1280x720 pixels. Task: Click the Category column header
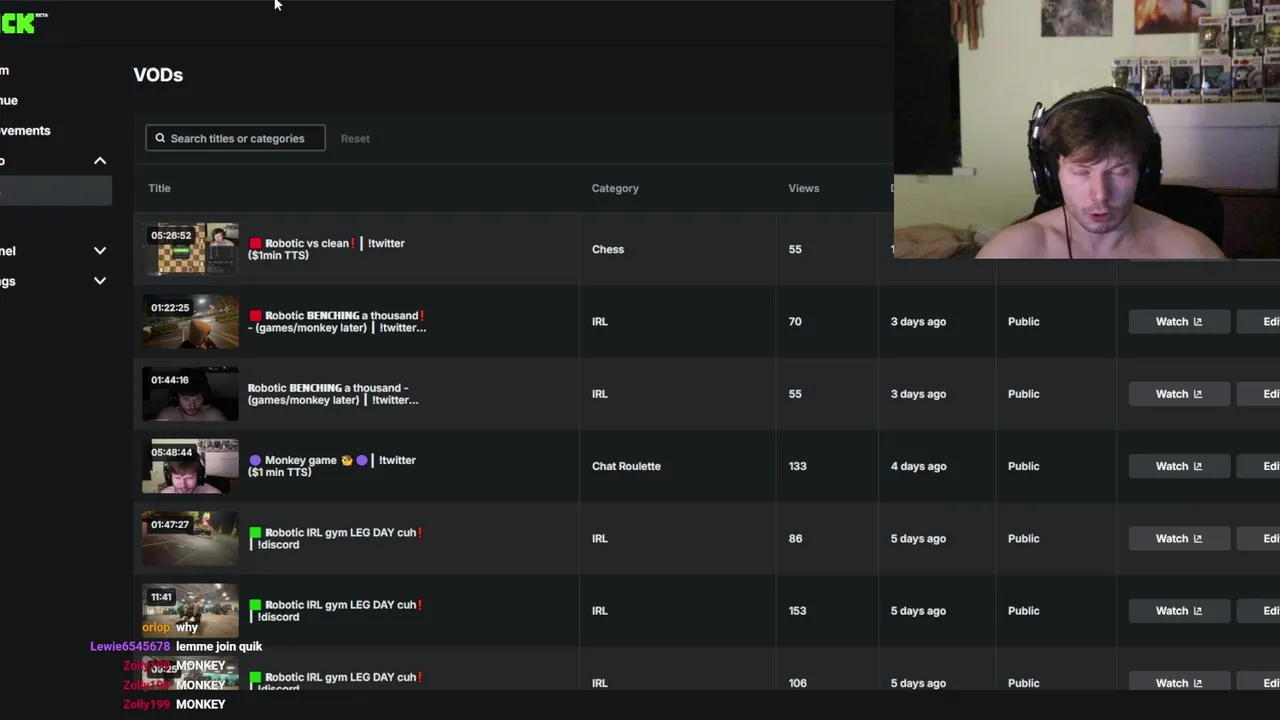coord(614,188)
